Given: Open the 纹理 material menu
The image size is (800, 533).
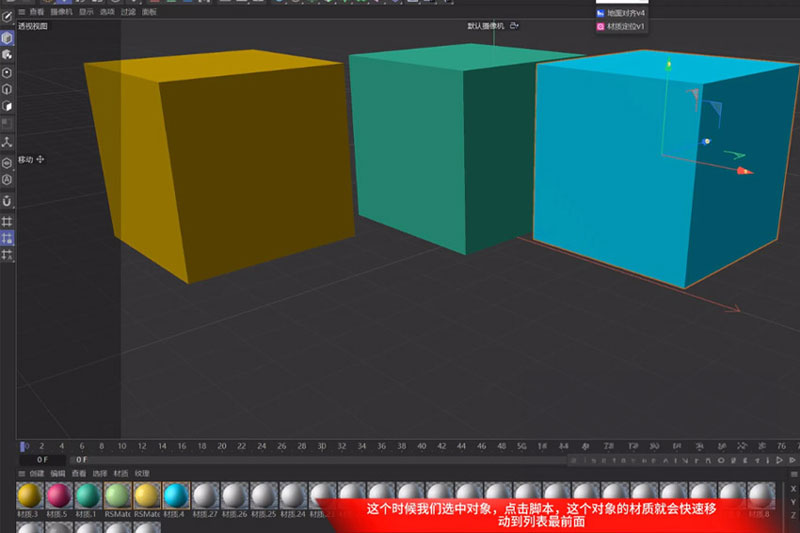Looking at the screenshot, I should (142, 473).
